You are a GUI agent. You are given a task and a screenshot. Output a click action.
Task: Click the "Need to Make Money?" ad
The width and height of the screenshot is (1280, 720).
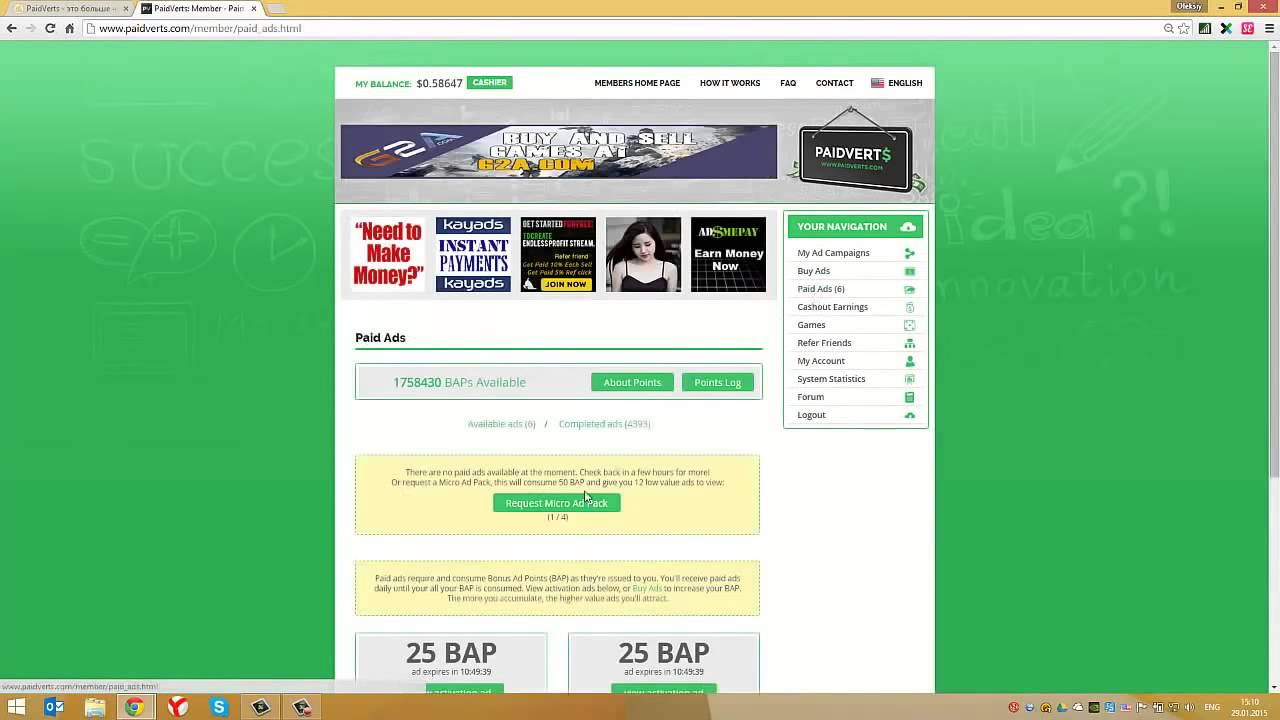tap(388, 254)
